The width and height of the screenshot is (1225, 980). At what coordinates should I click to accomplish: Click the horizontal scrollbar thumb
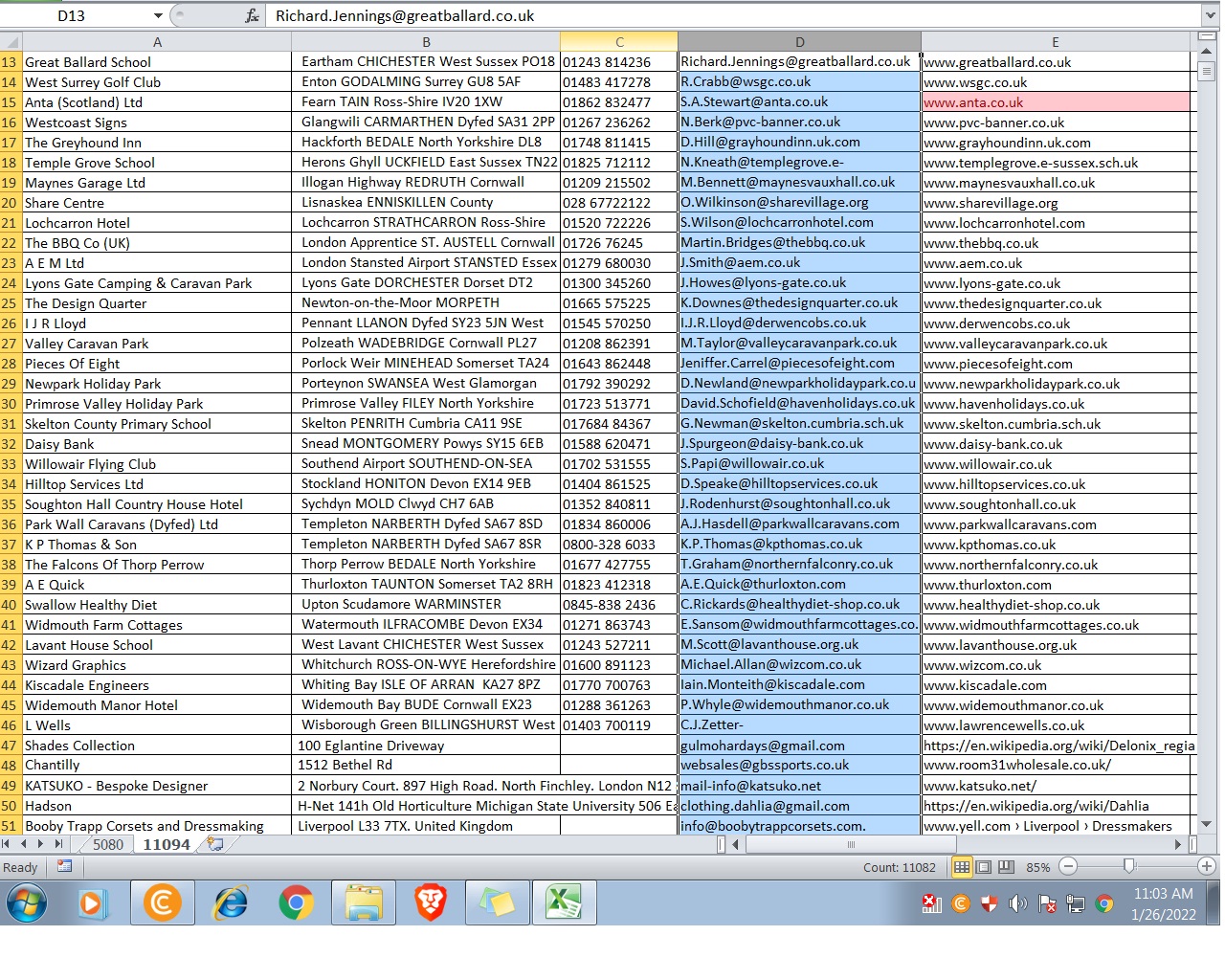pos(851,844)
